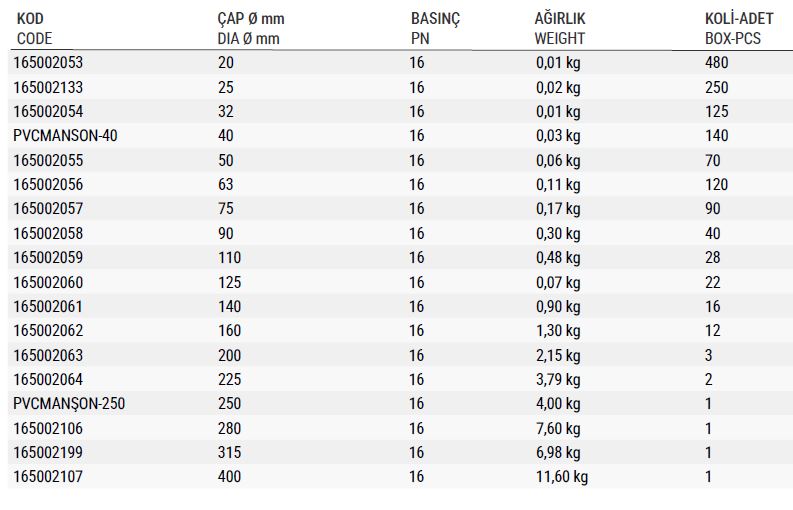
Task: Click the 315 diameter value
Action: pyautogui.click(x=230, y=452)
